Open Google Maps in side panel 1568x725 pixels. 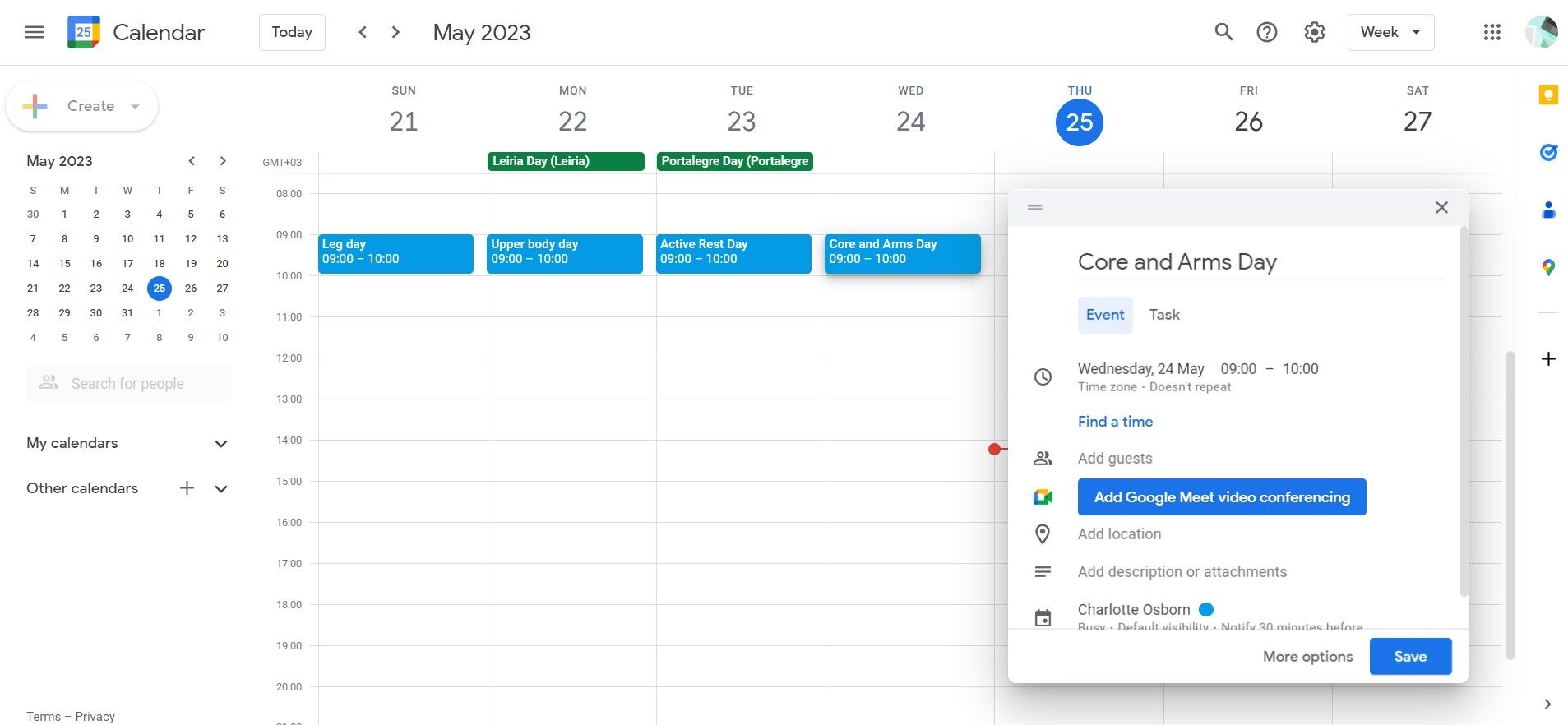1548,267
